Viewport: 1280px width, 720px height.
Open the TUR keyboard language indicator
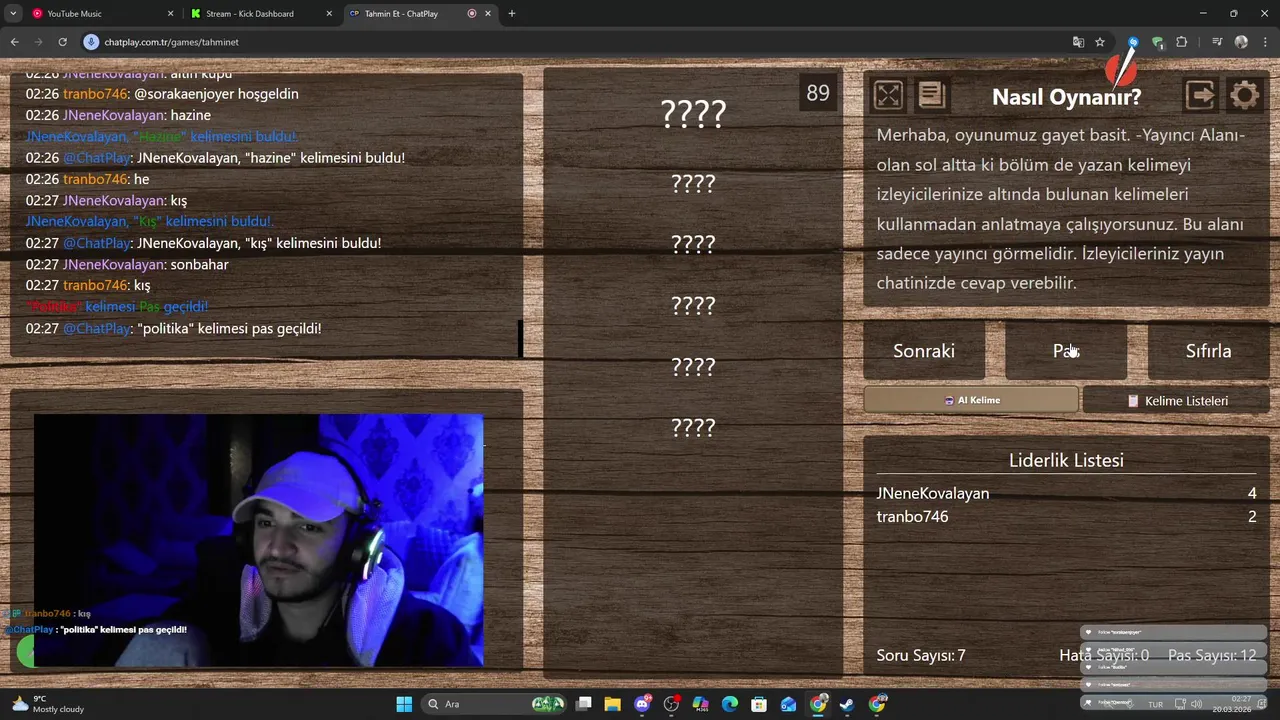1155,704
